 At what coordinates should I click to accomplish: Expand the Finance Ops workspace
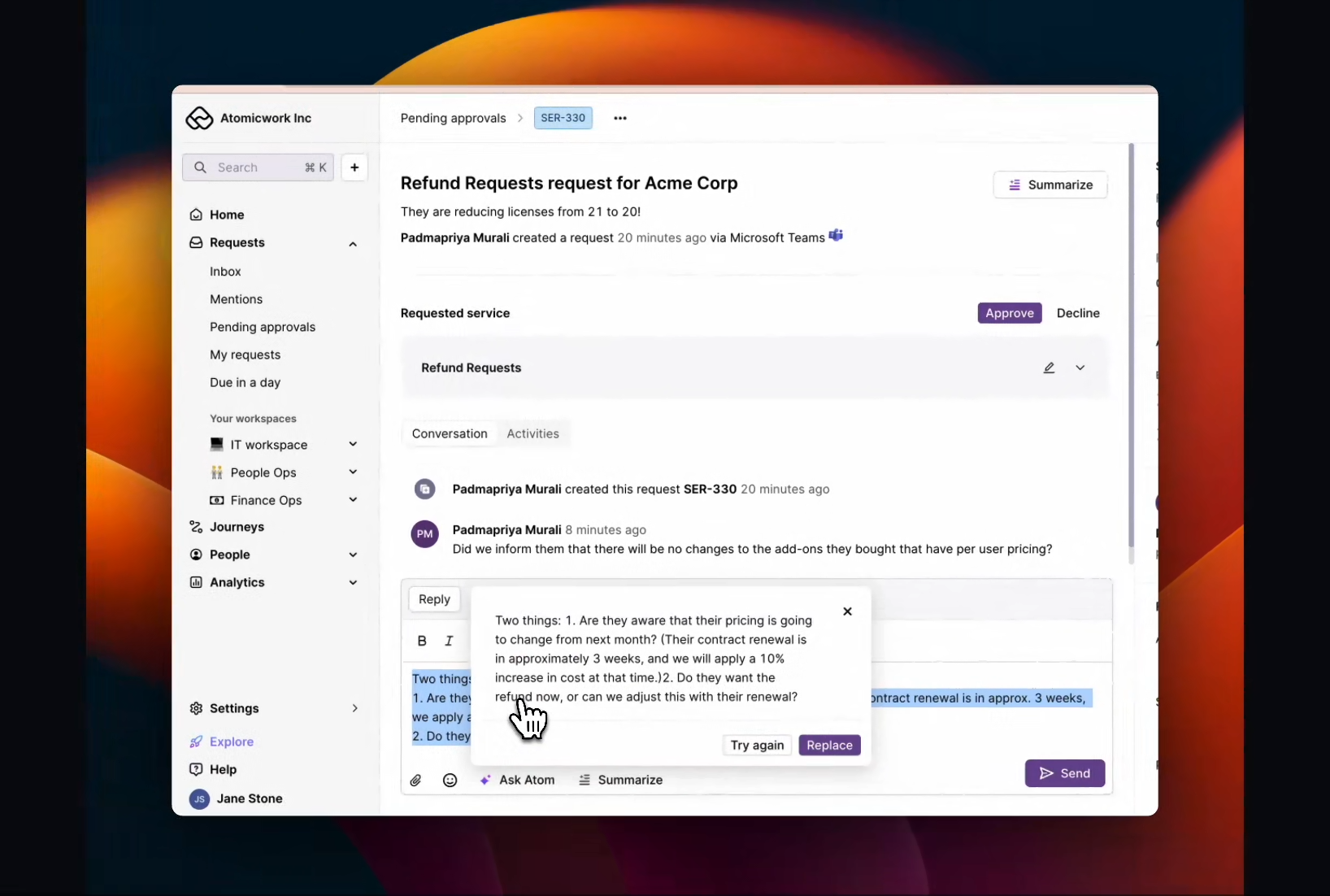[x=353, y=500]
